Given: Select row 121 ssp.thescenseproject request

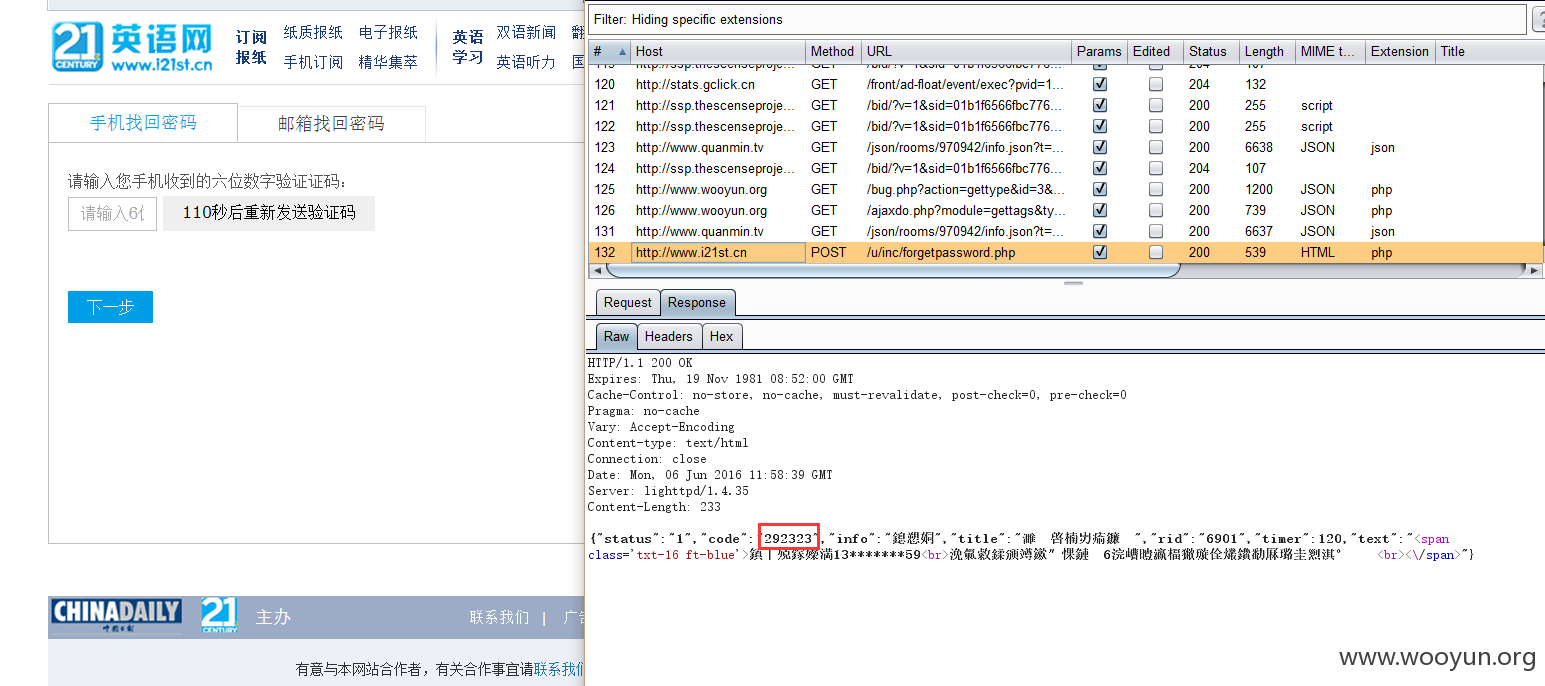Looking at the screenshot, I should pos(1066,105).
